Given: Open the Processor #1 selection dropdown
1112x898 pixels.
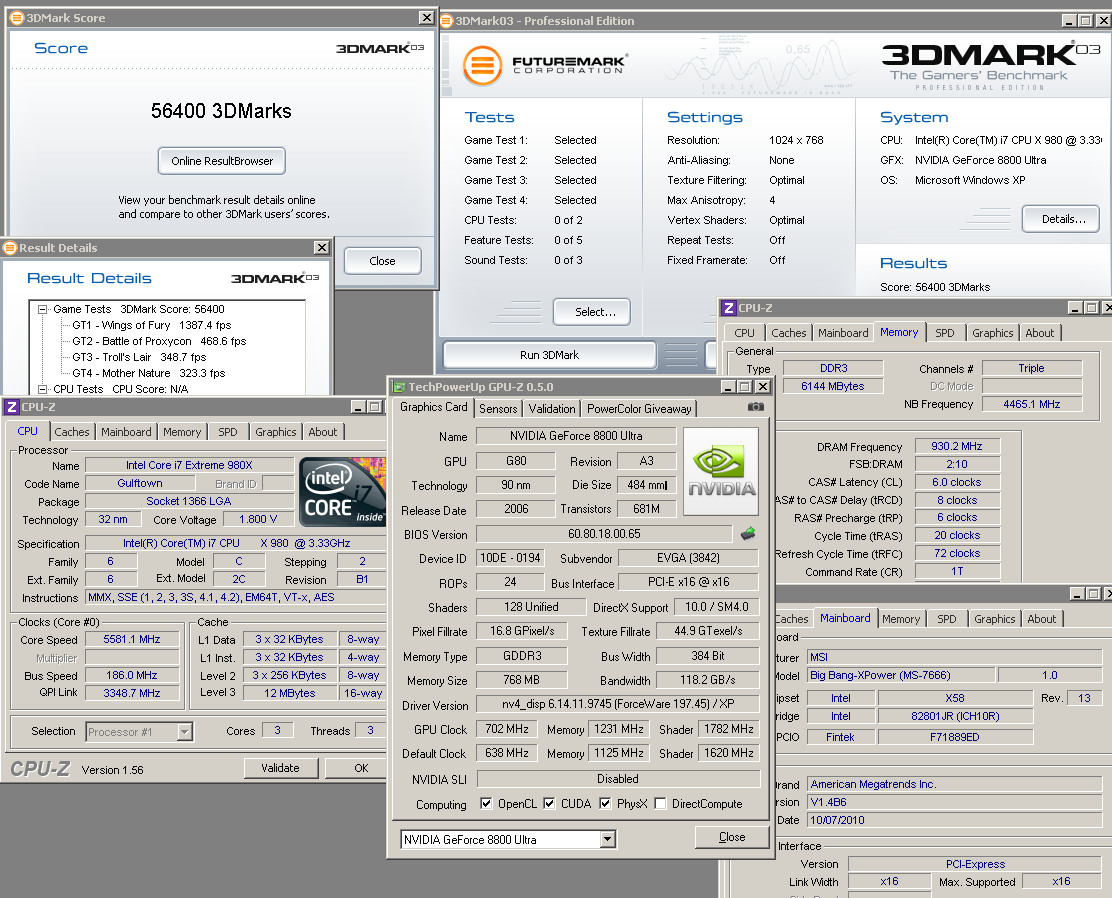Looking at the screenshot, I should coord(184,731).
